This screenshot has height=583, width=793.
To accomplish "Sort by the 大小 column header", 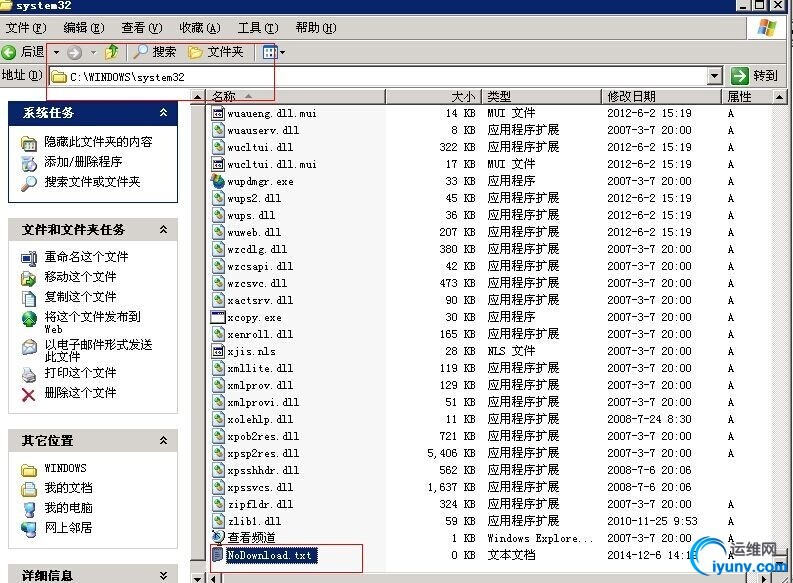I will [x=432, y=96].
